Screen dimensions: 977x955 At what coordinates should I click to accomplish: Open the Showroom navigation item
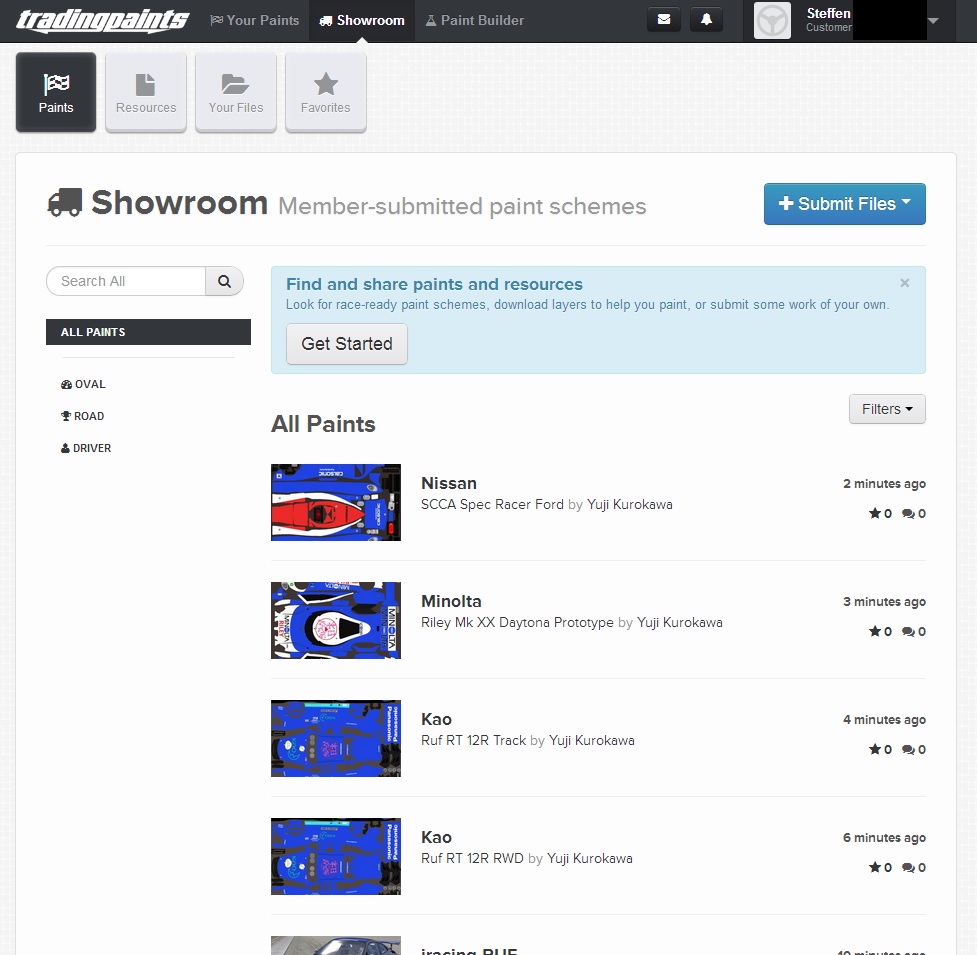click(361, 21)
